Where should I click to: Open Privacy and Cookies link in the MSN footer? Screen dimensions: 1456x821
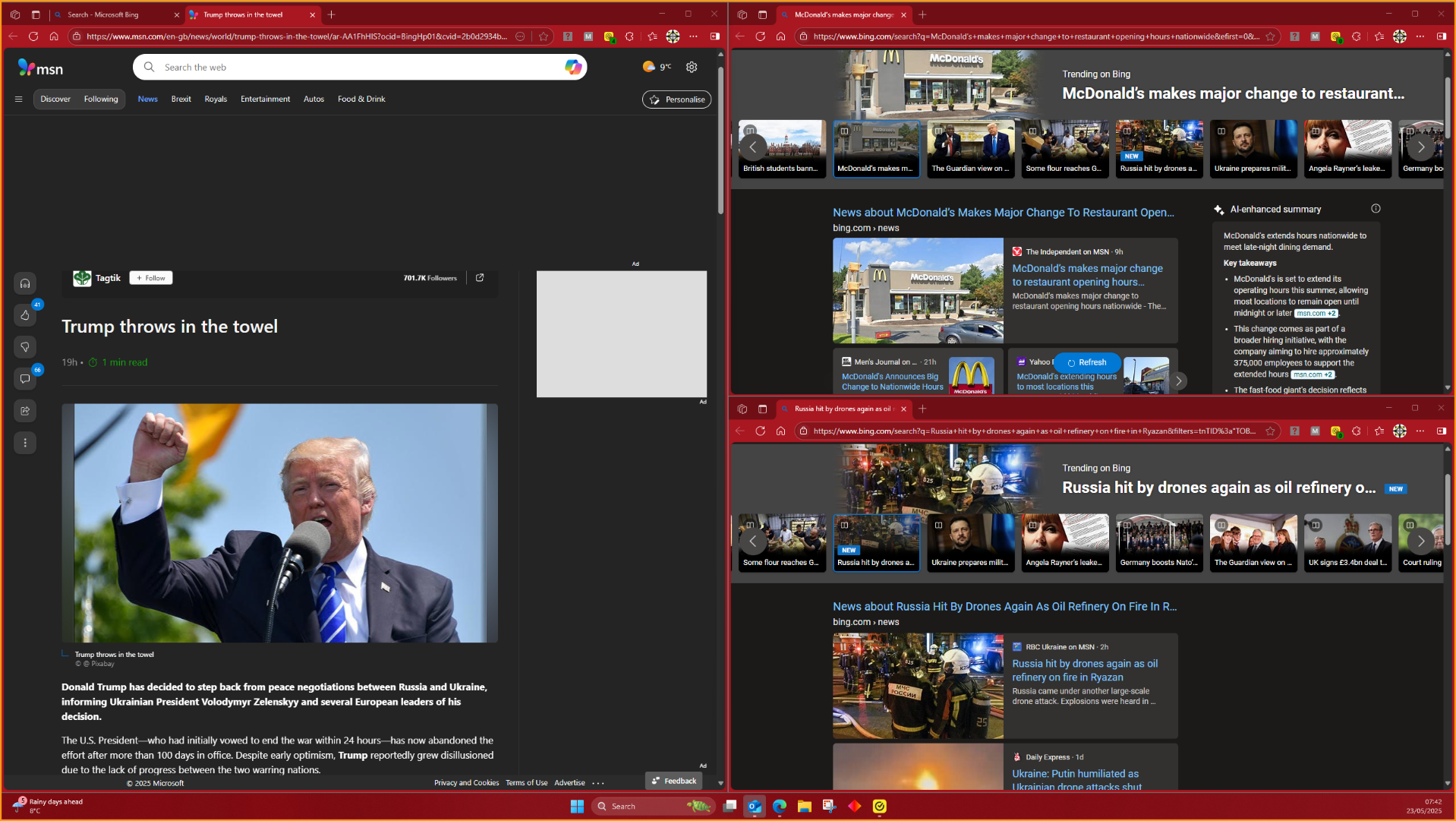[467, 783]
